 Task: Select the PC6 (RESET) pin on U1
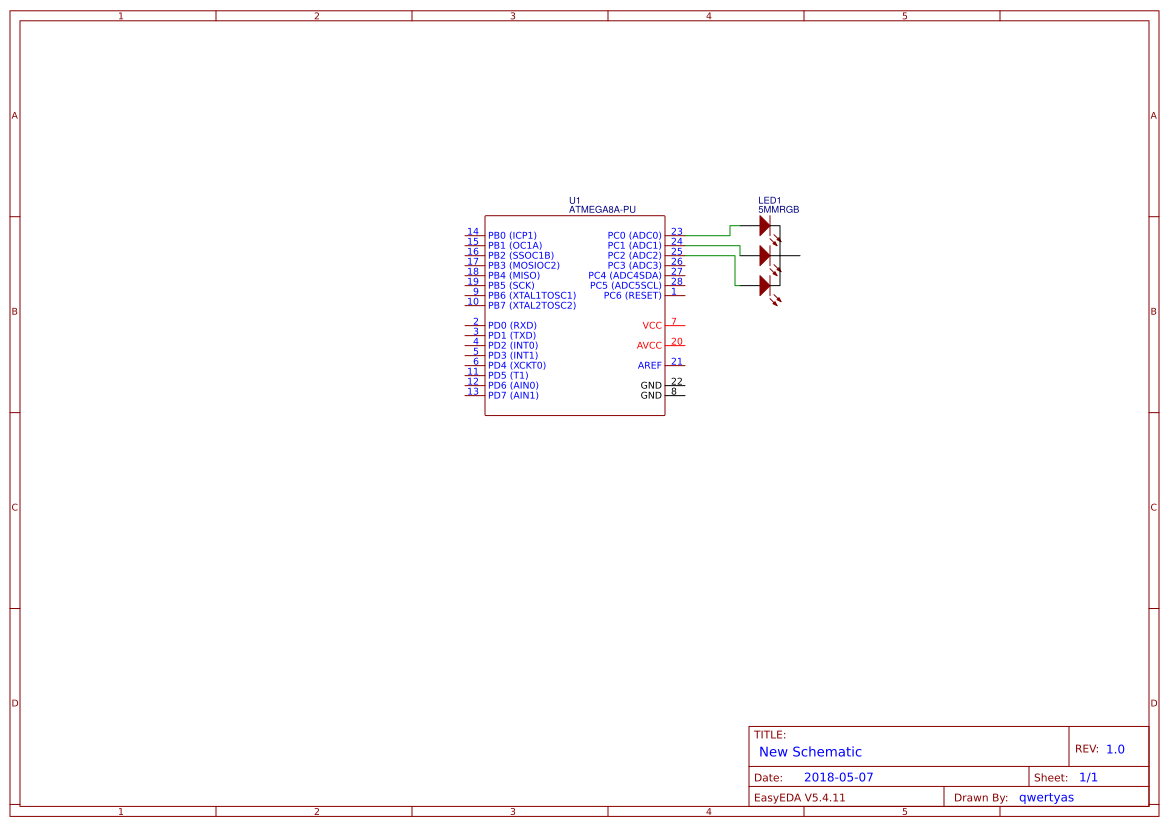coord(635,295)
